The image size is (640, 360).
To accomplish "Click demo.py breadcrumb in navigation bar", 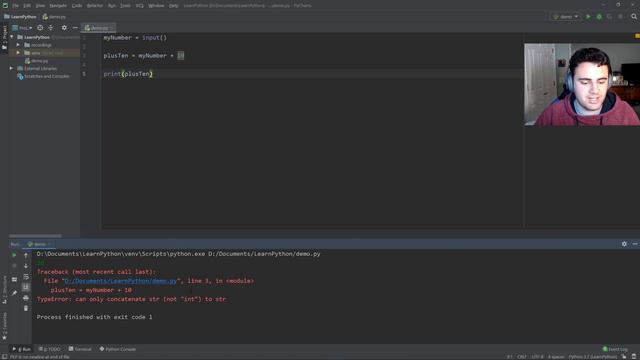I will pos(54,17).
